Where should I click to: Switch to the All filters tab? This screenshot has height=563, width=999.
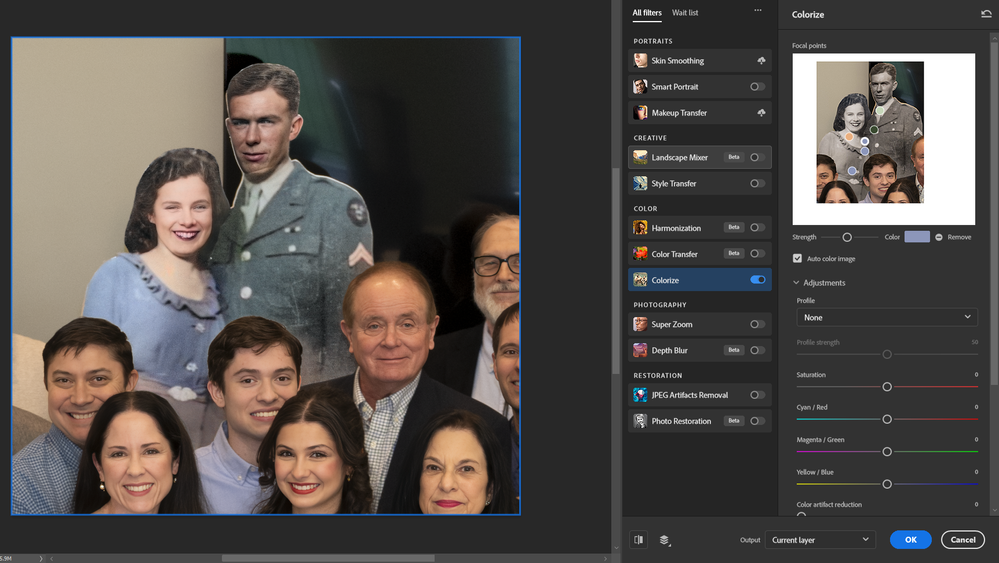click(647, 13)
